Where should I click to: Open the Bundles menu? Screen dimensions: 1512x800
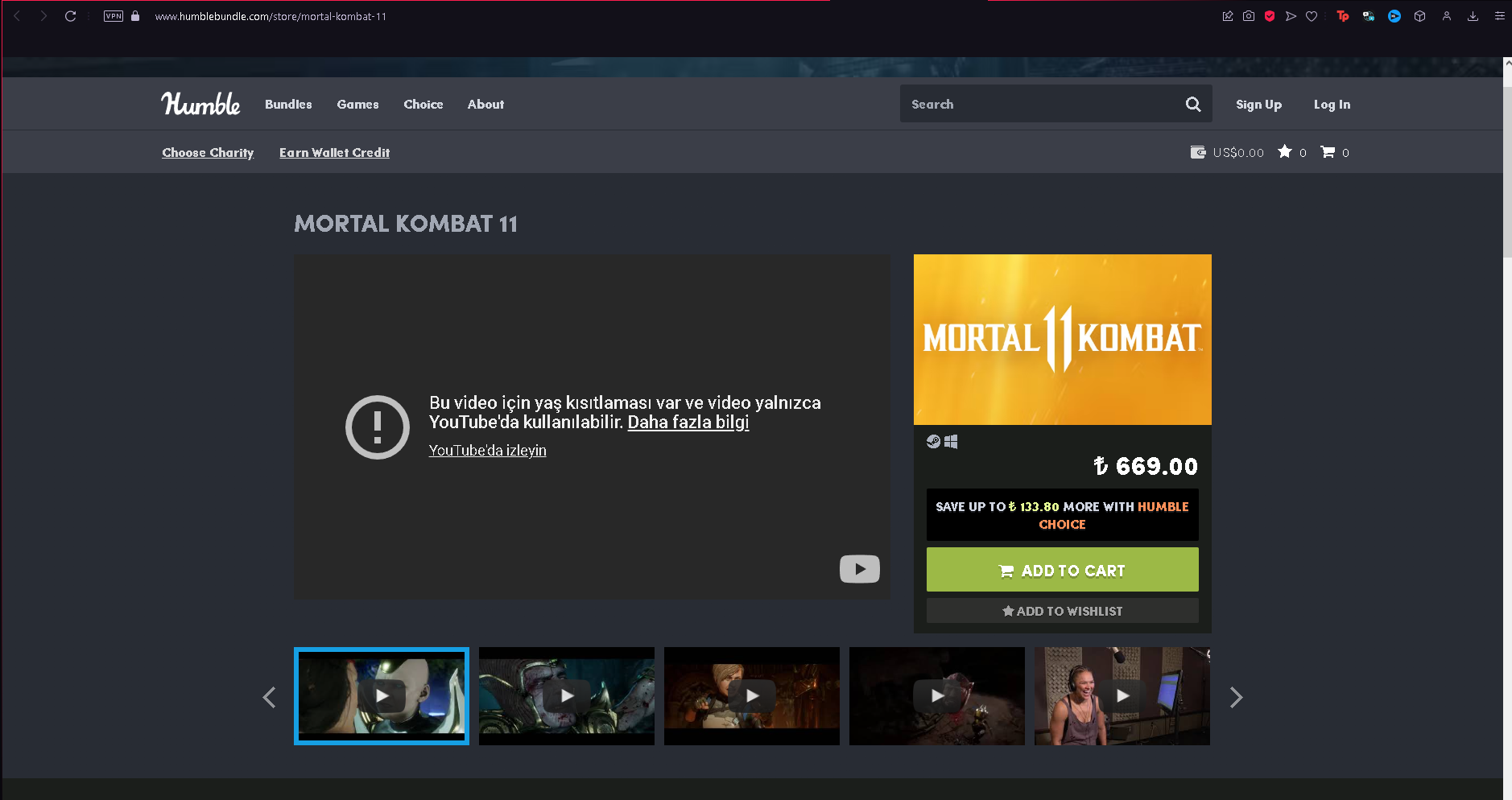(288, 105)
